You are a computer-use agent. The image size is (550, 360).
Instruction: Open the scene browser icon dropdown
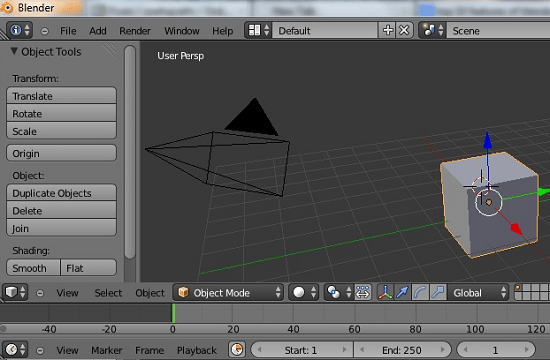pyautogui.click(x=432, y=30)
